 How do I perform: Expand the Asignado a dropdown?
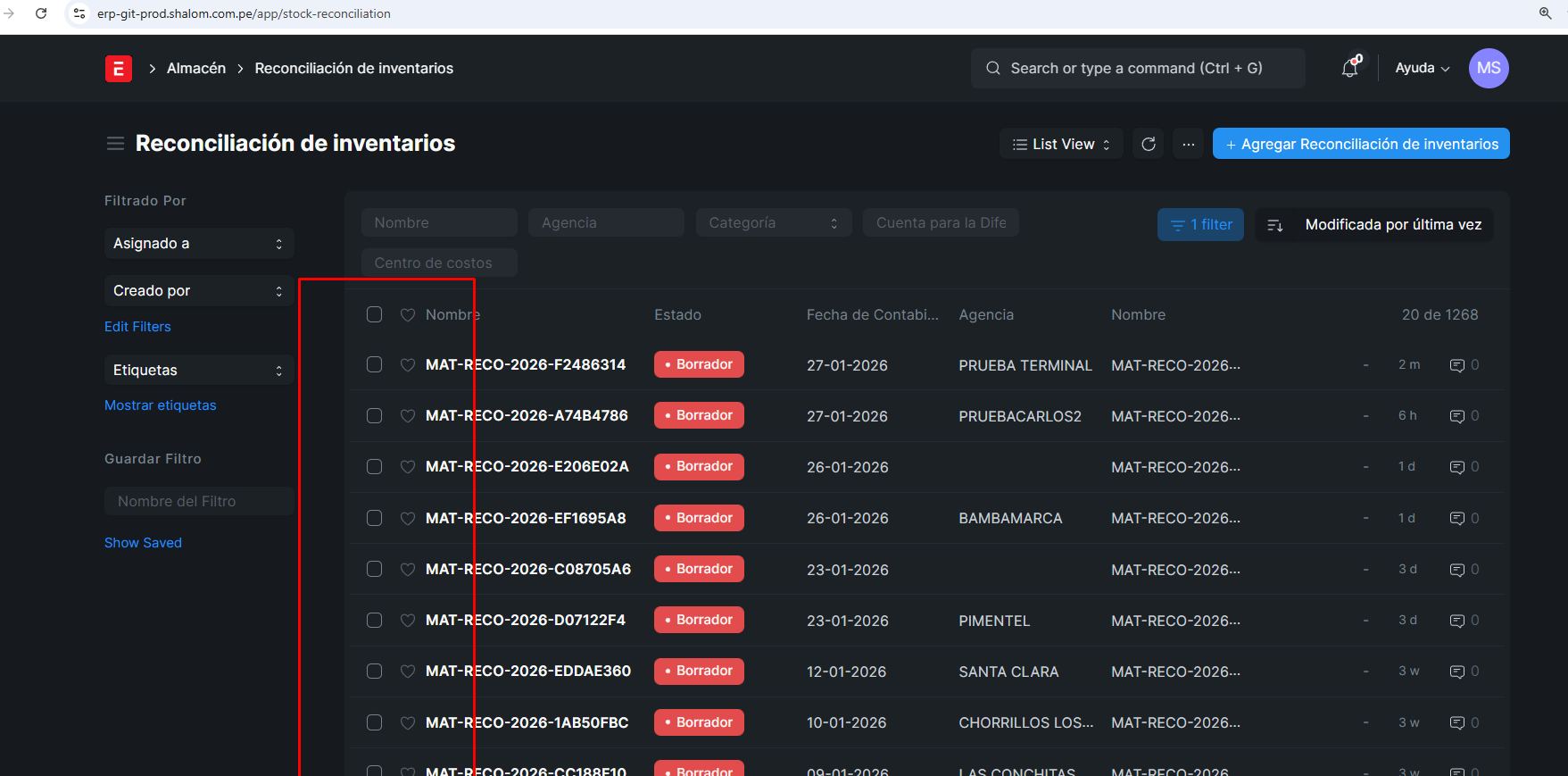point(198,244)
